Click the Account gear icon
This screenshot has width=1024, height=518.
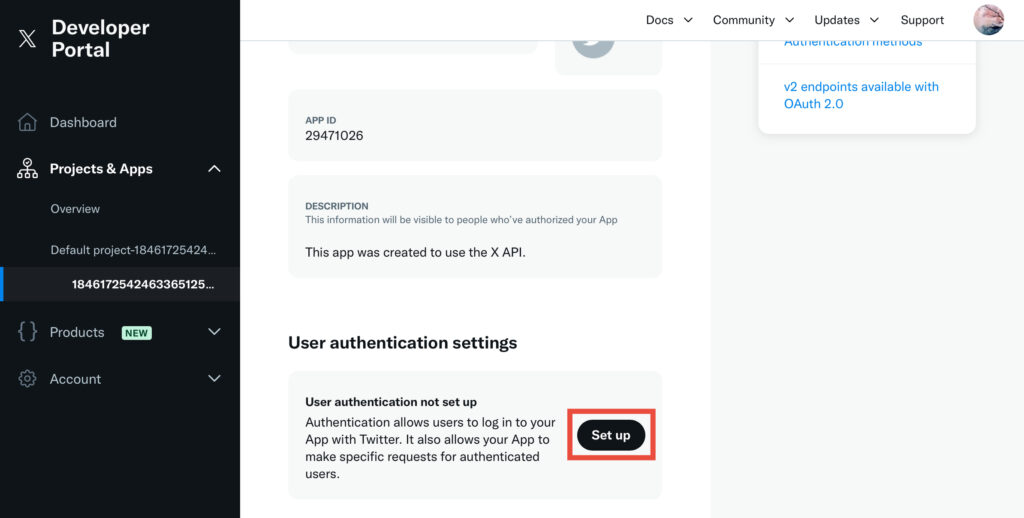coord(27,379)
